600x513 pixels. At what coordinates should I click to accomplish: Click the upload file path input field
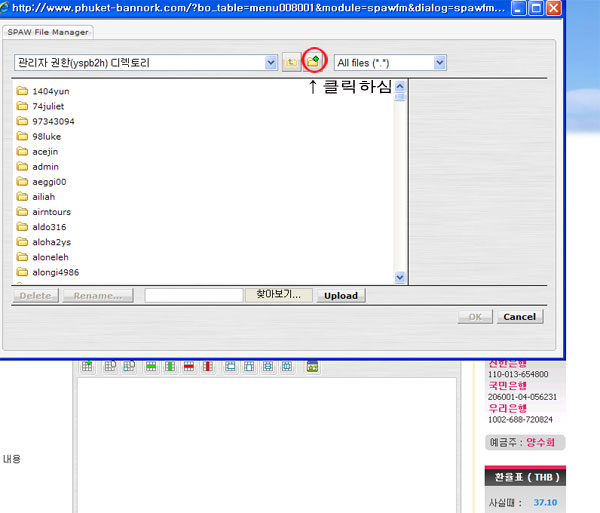coord(194,295)
